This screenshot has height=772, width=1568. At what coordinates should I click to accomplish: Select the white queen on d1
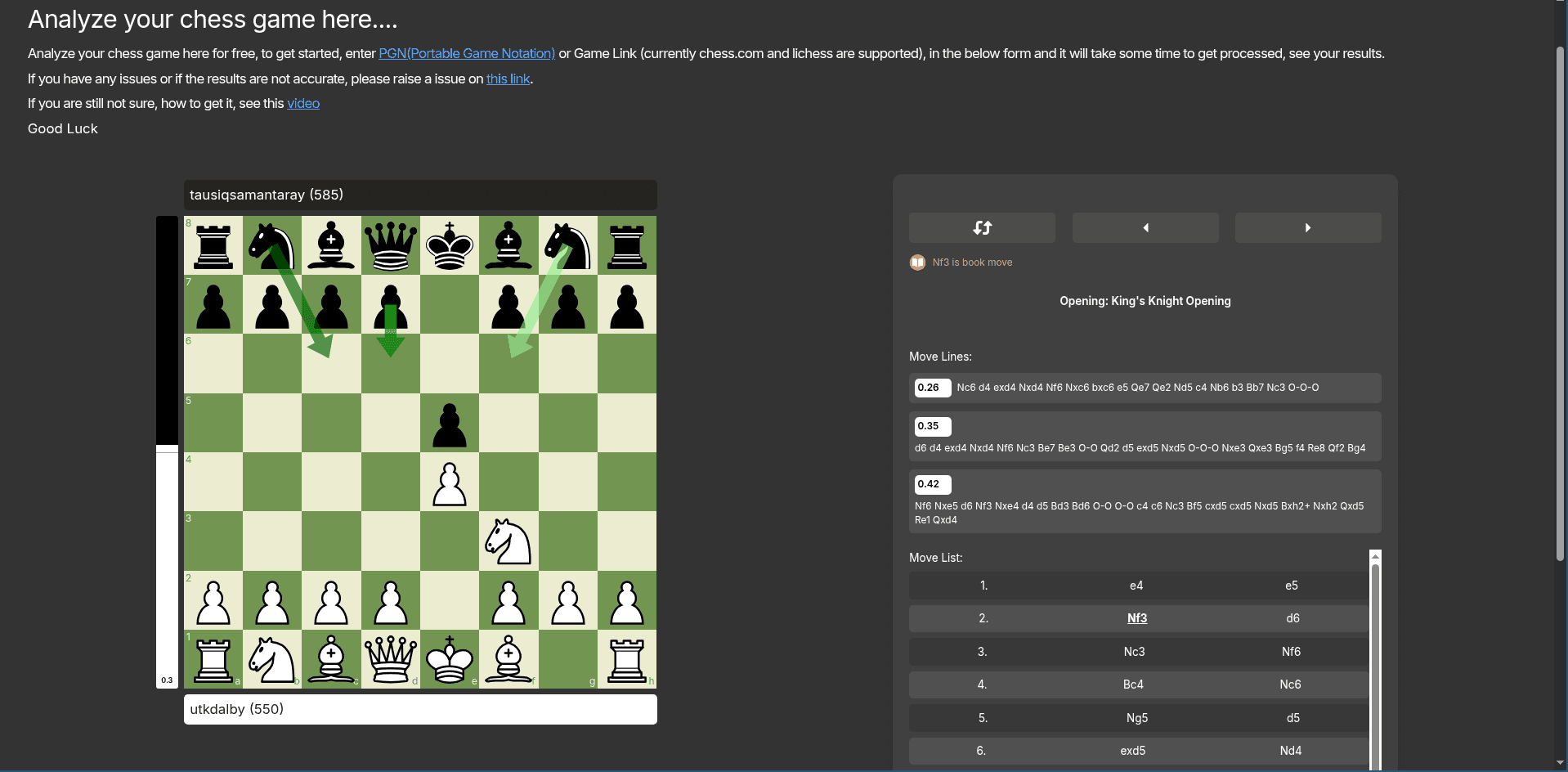(x=390, y=659)
